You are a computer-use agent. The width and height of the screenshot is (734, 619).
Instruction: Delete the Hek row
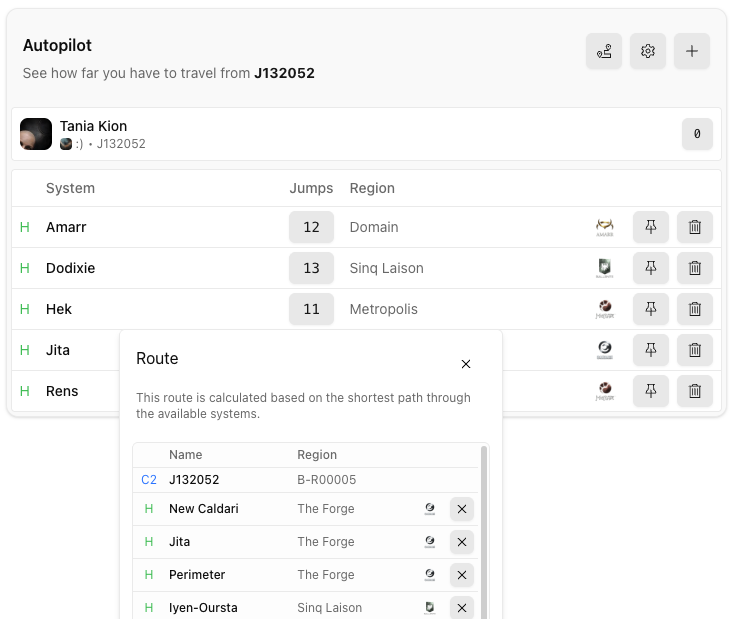pyautogui.click(x=695, y=309)
